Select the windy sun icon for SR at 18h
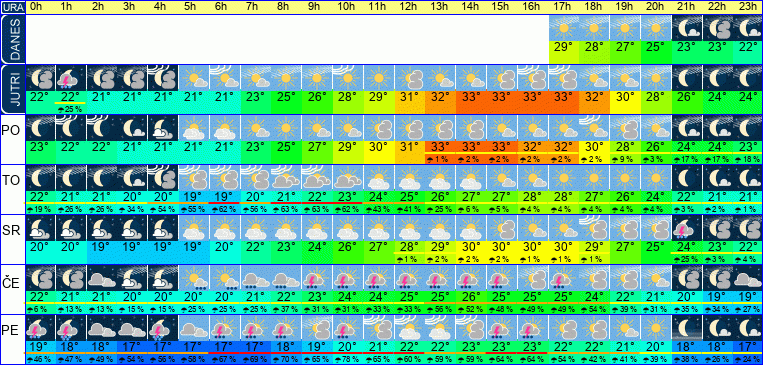 595,228
